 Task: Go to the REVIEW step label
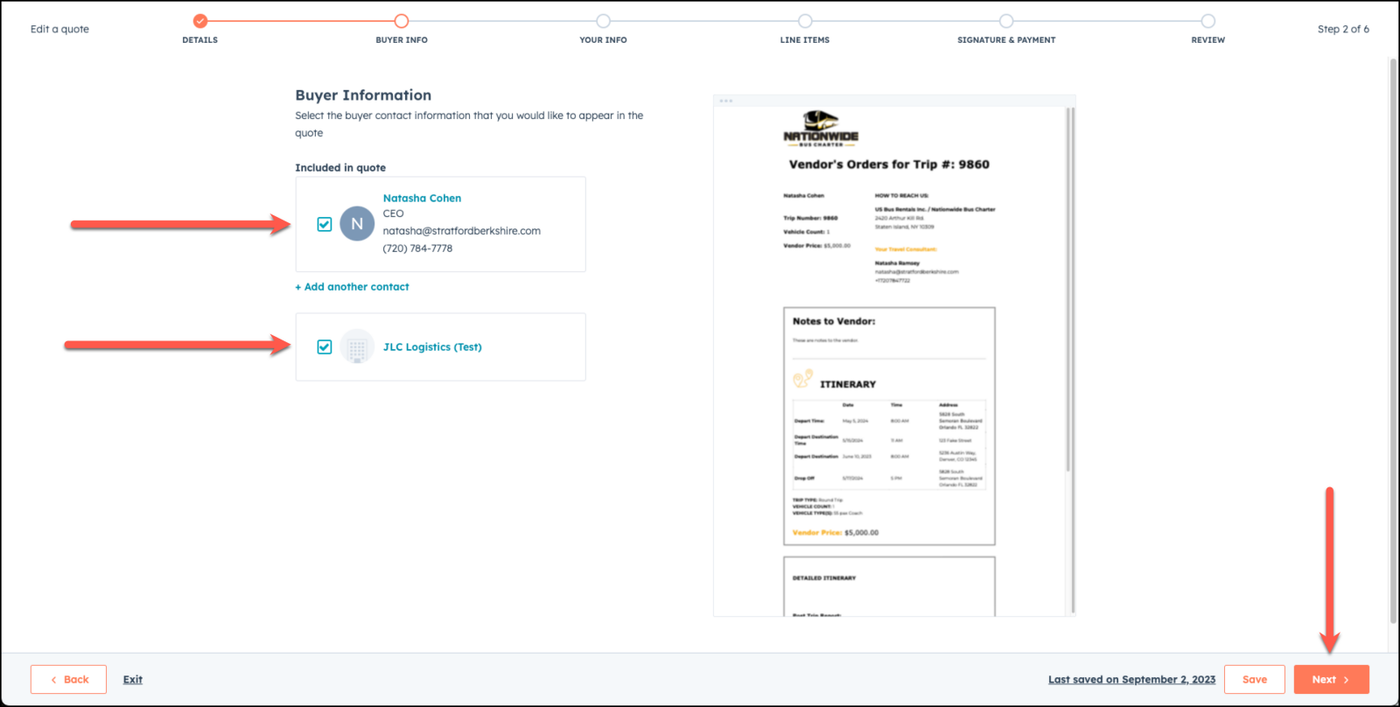[x=1208, y=40]
